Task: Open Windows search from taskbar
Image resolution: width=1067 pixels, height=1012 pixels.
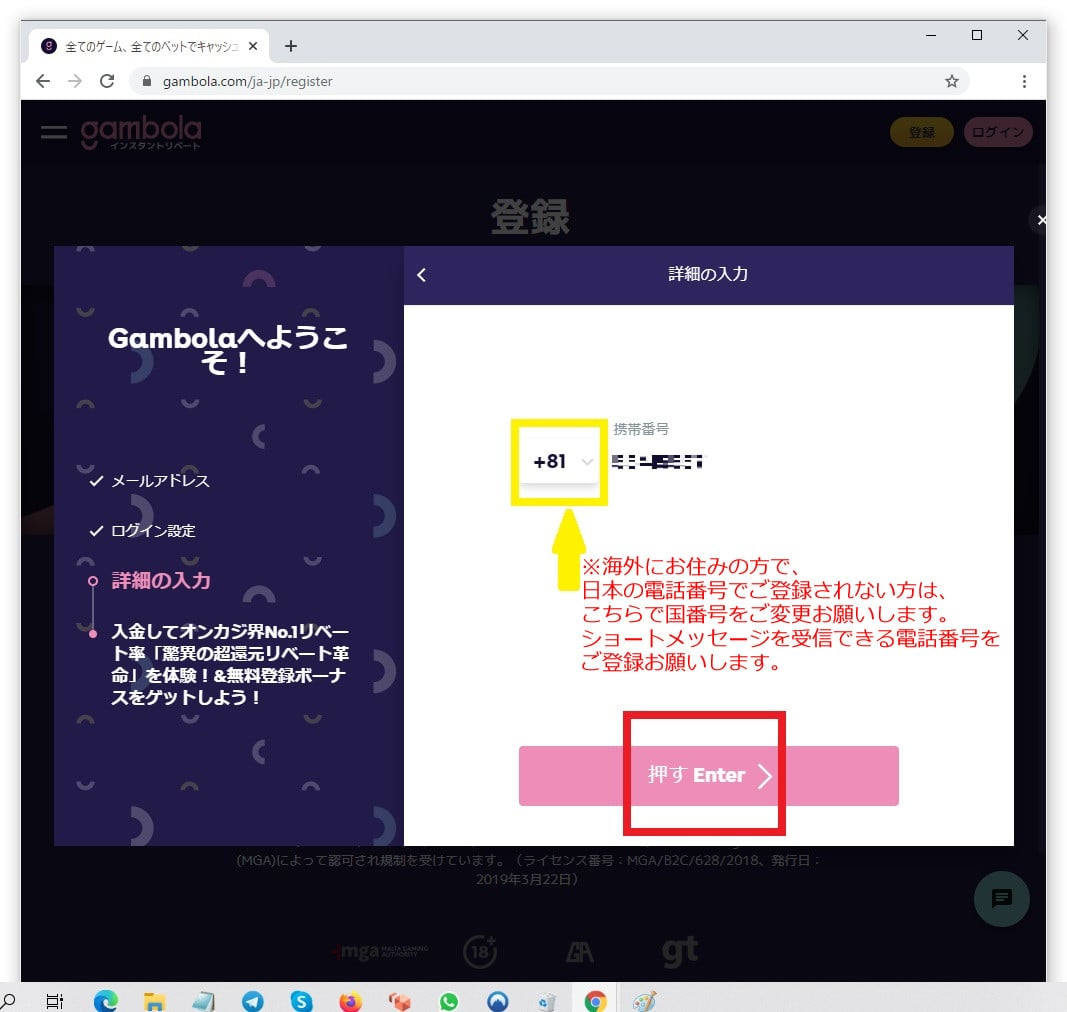Action: coord(7,1001)
